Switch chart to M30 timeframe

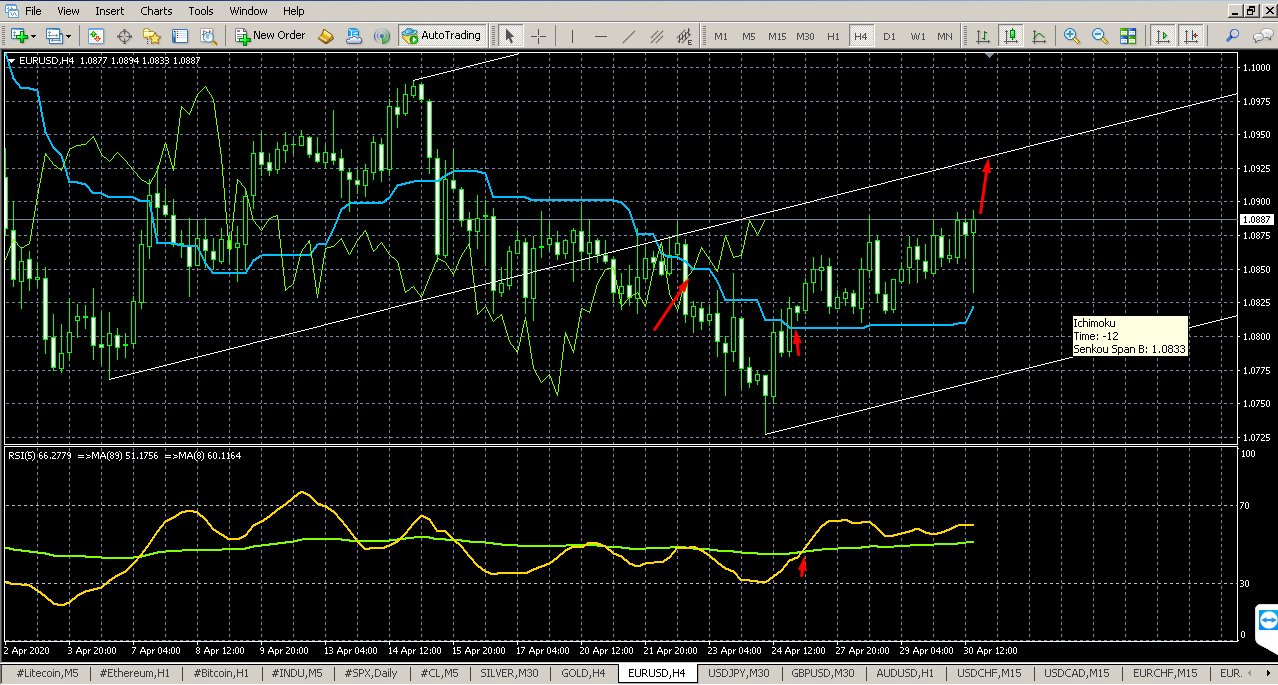pos(805,36)
